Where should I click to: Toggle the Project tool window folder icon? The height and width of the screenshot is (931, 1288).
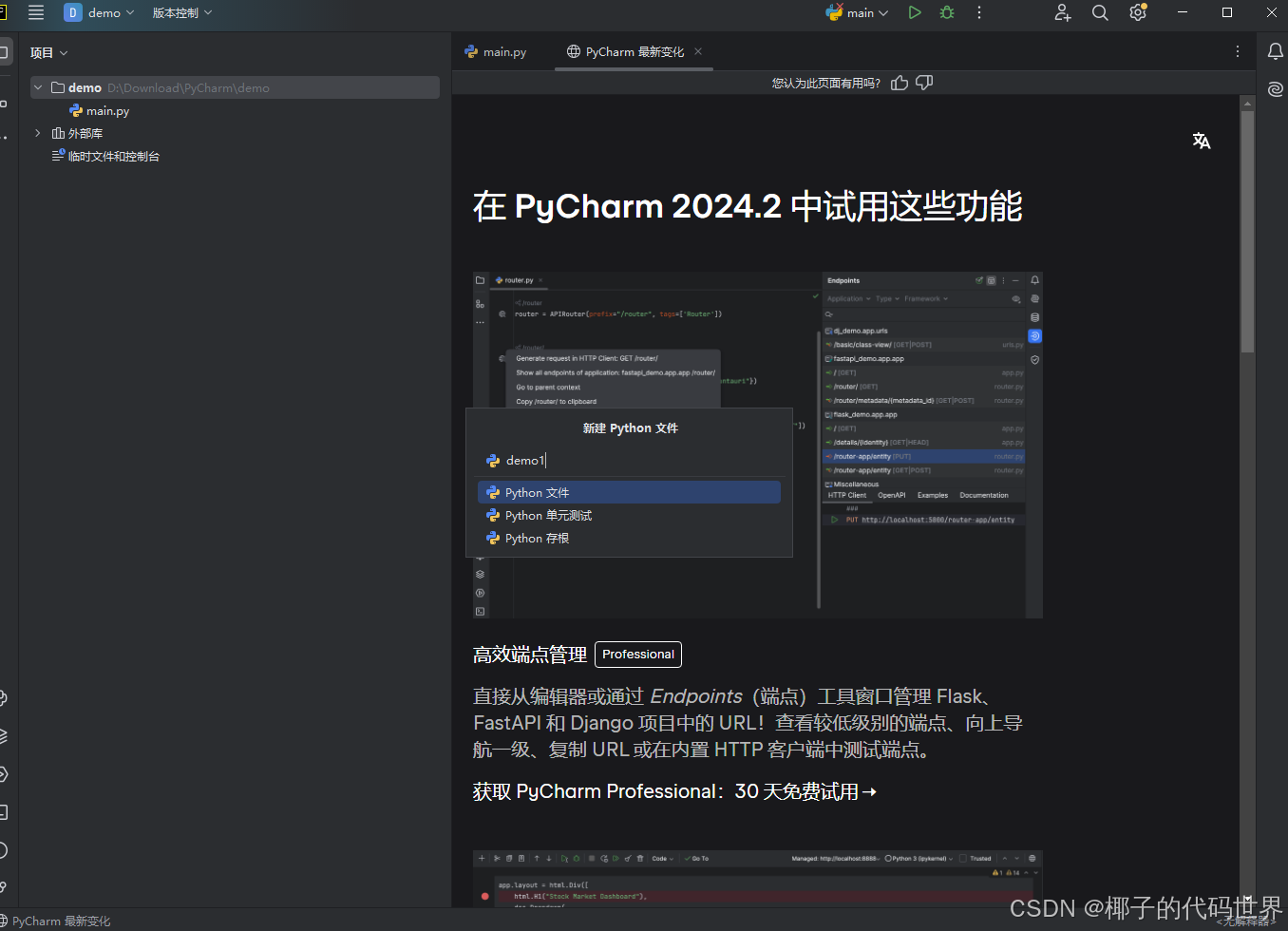point(4,52)
